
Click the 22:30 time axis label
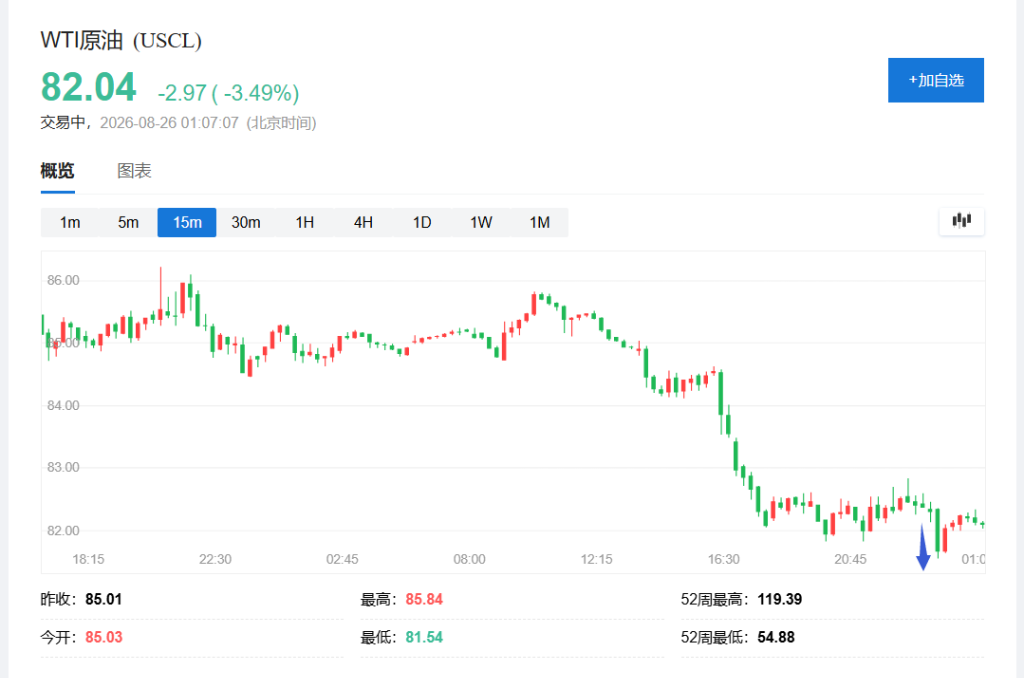pos(215,559)
